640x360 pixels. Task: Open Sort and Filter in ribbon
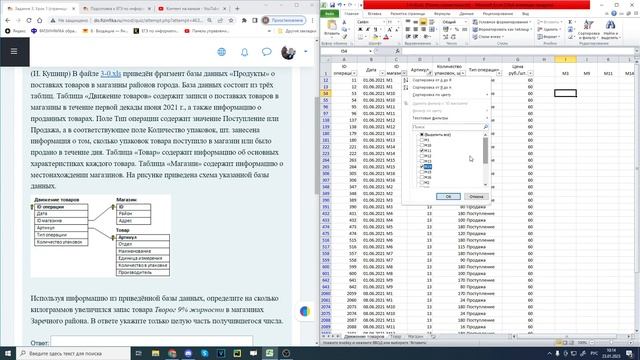[589, 29]
